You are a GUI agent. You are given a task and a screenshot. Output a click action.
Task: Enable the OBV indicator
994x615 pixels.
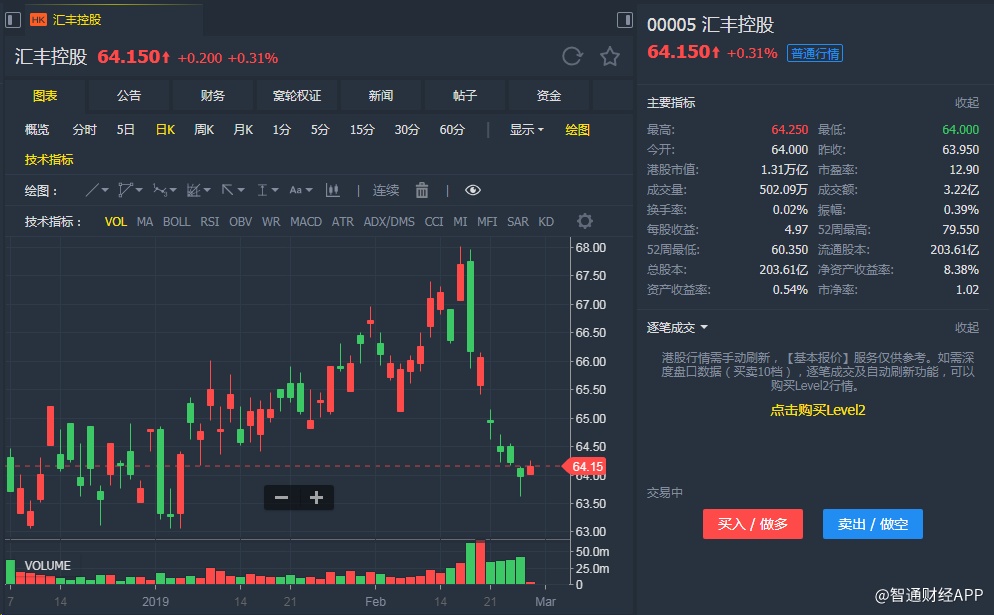tap(240, 222)
